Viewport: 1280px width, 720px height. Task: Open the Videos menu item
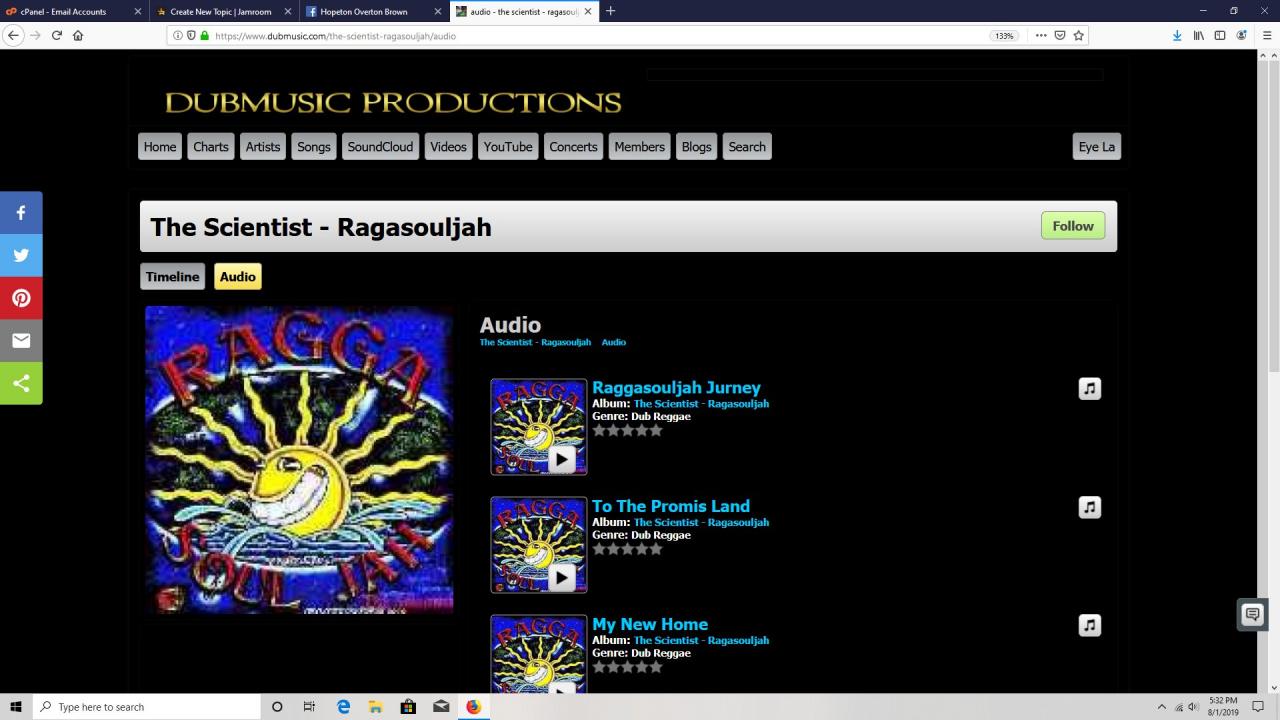[448, 147]
